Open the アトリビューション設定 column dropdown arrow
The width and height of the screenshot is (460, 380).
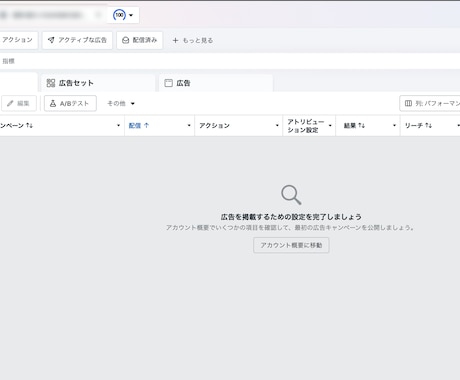(x=330, y=125)
